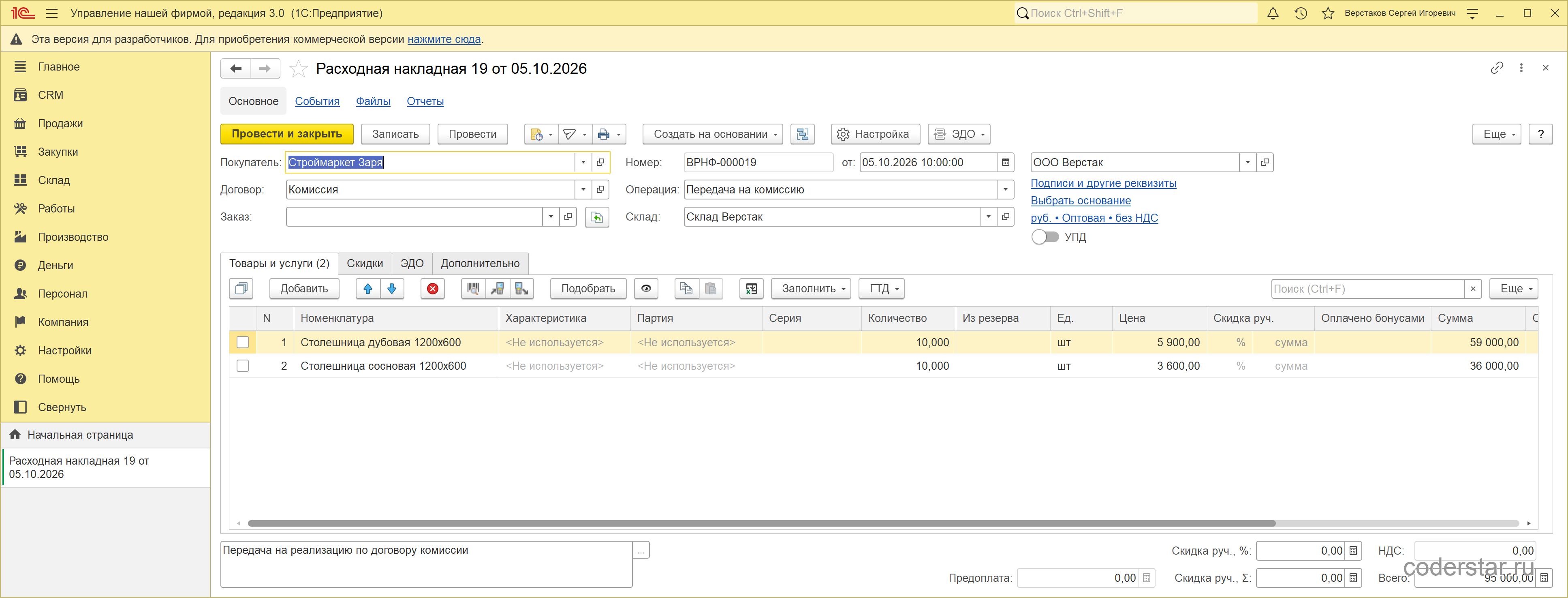Image resolution: width=1568 pixels, height=598 pixels.
Task: Click the spreadsheet load icon in toolbar
Action: point(752,289)
